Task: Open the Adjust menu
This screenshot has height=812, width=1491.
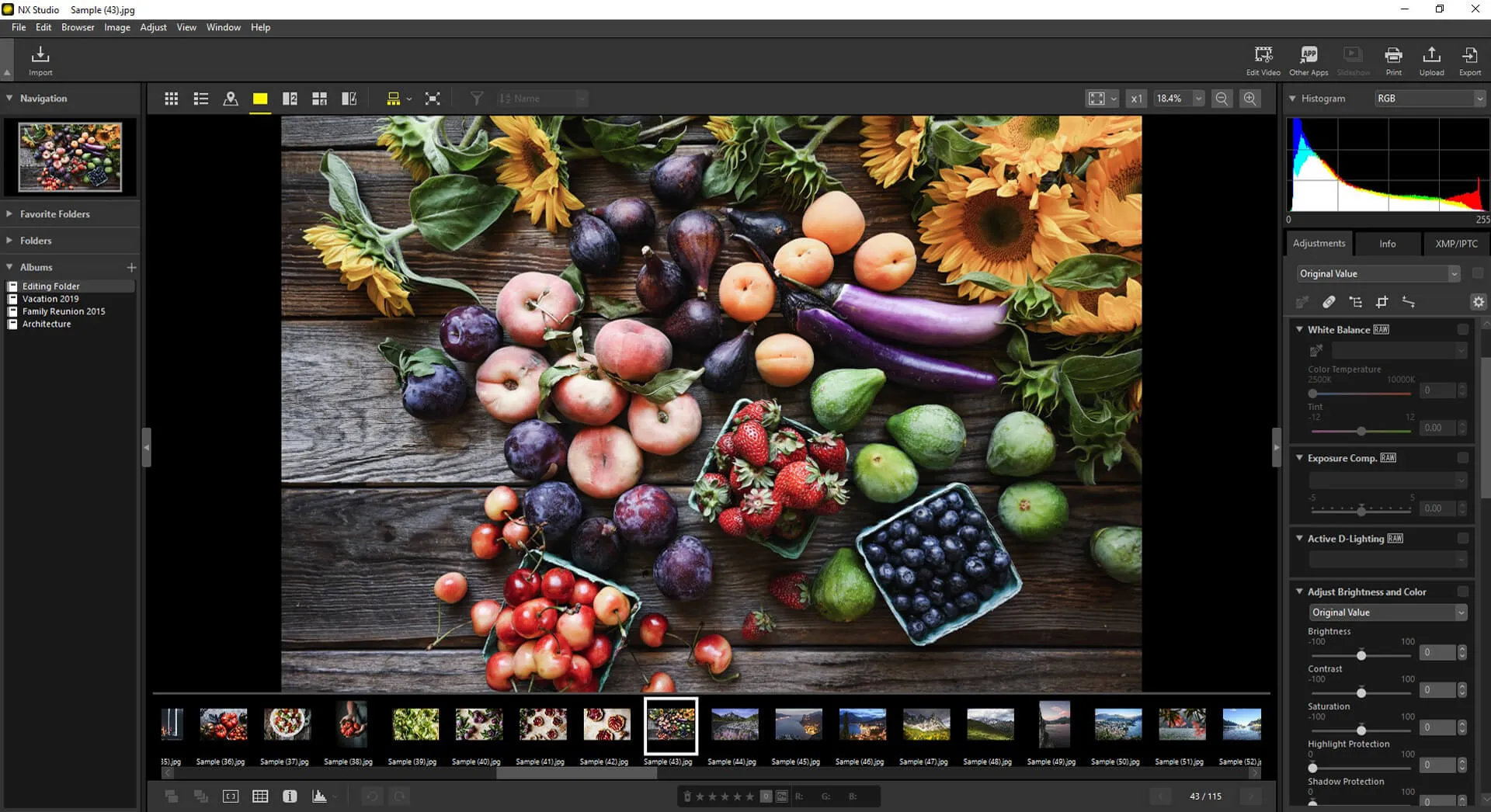Action: pyautogui.click(x=154, y=27)
